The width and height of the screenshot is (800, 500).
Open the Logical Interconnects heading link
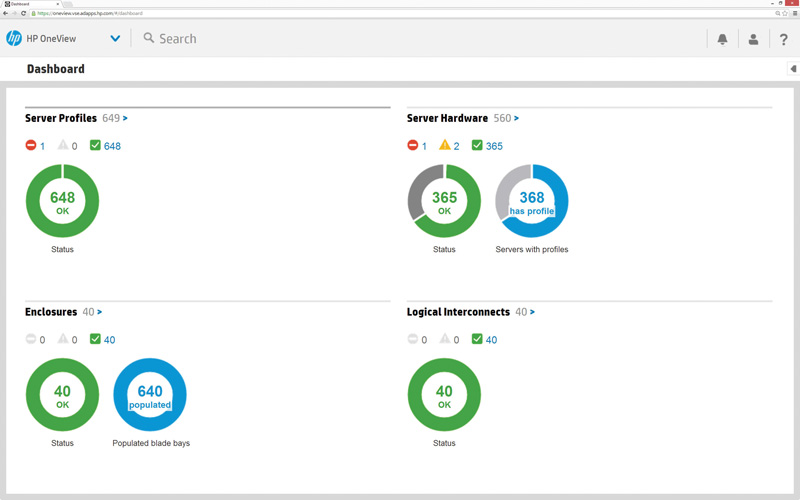[458, 312]
